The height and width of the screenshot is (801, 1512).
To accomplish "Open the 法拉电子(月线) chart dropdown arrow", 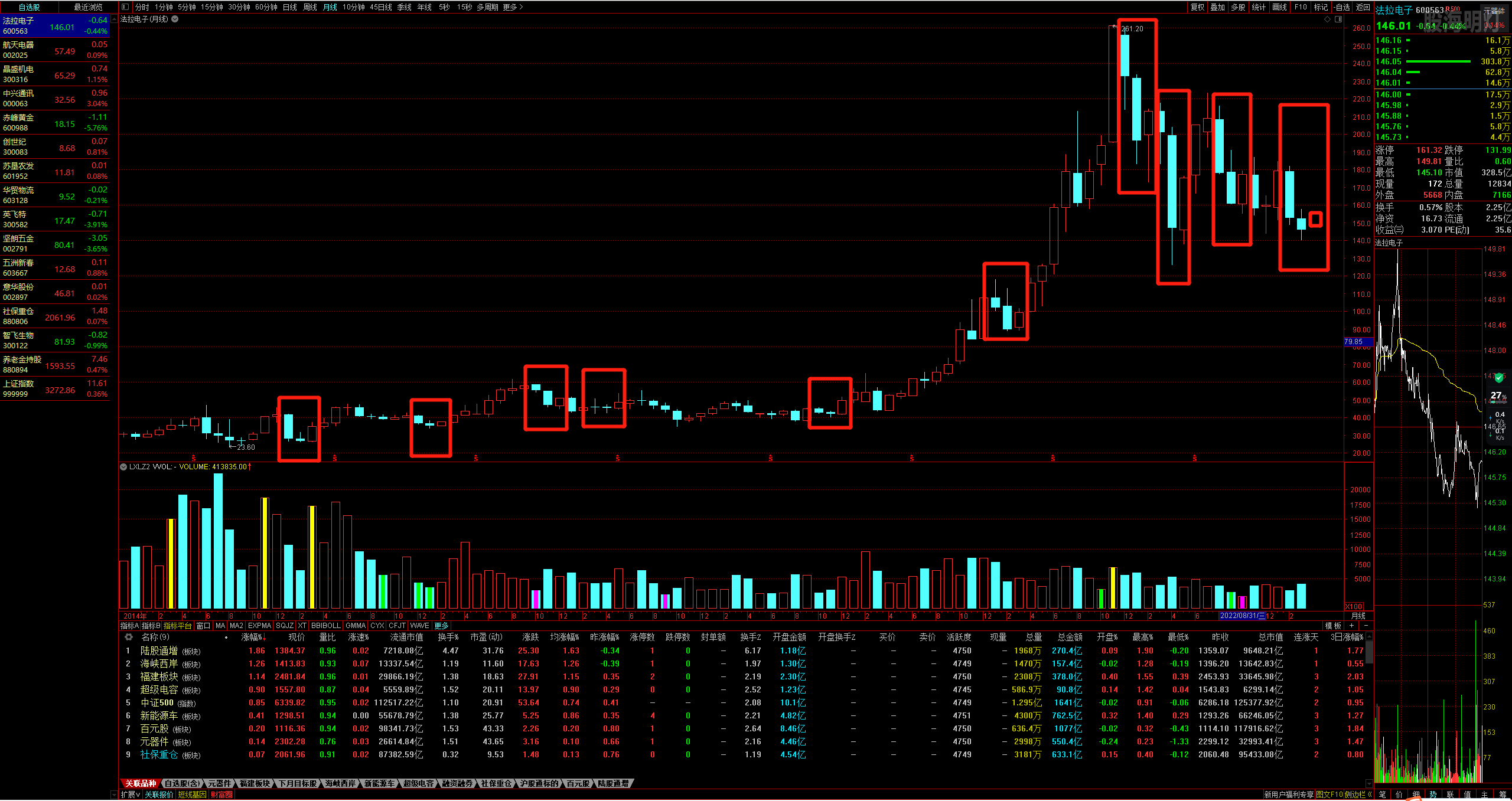I will pos(175,19).
